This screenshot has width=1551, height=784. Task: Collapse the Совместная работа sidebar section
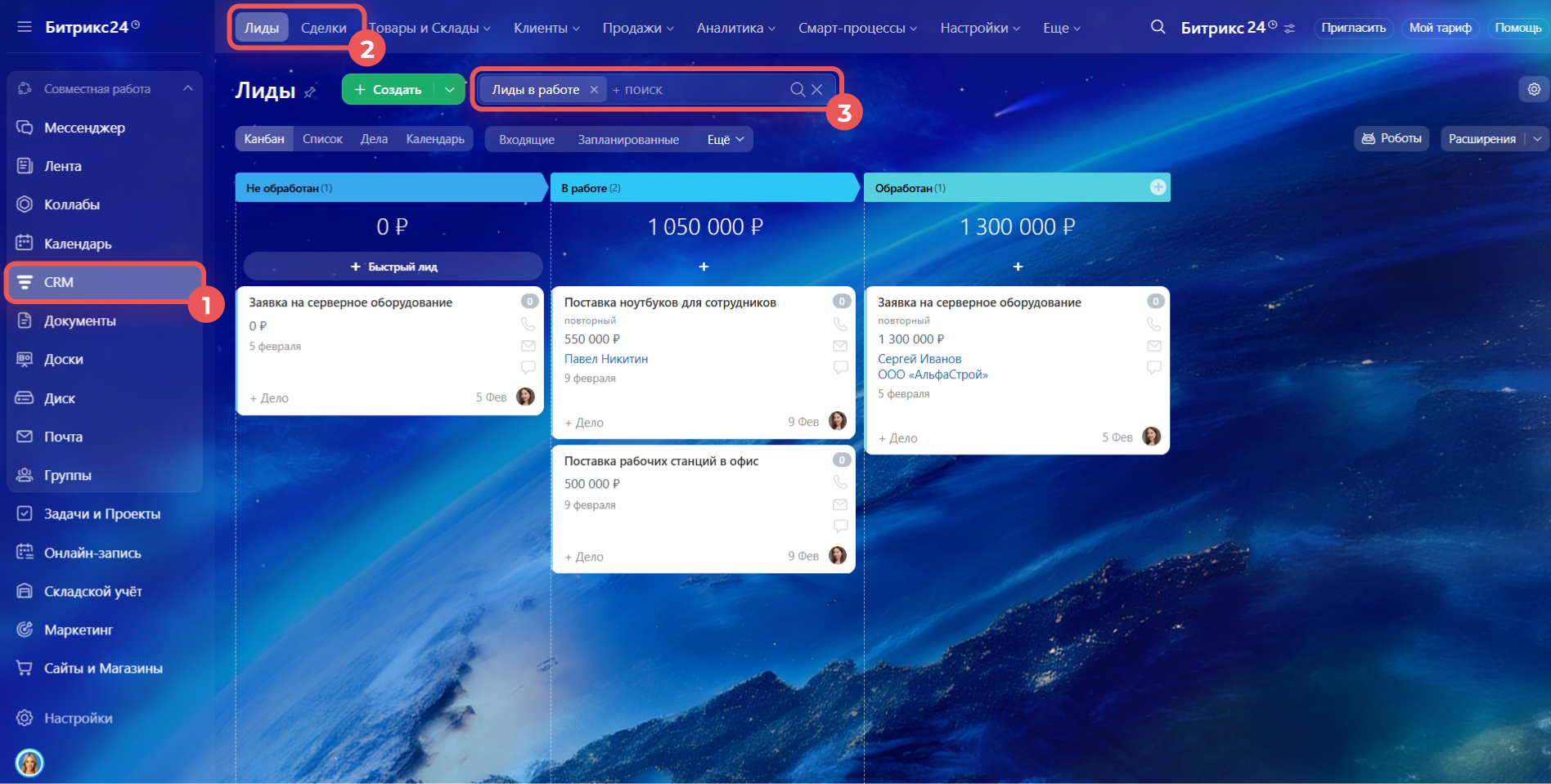[188, 88]
